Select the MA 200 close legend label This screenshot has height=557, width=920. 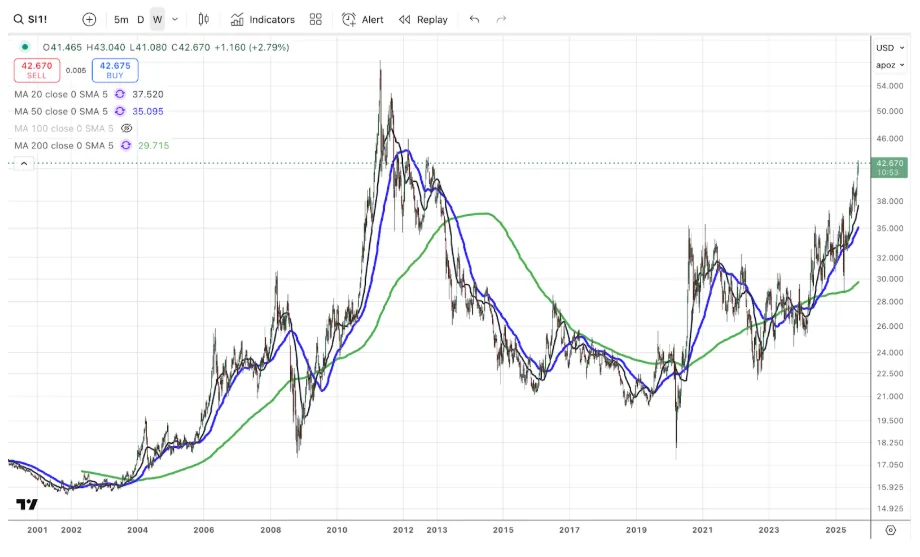[64, 146]
